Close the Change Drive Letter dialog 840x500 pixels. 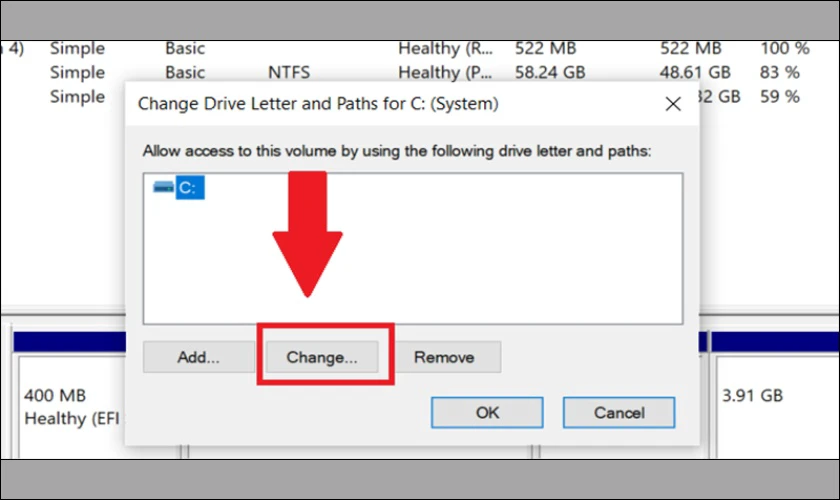coord(673,104)
